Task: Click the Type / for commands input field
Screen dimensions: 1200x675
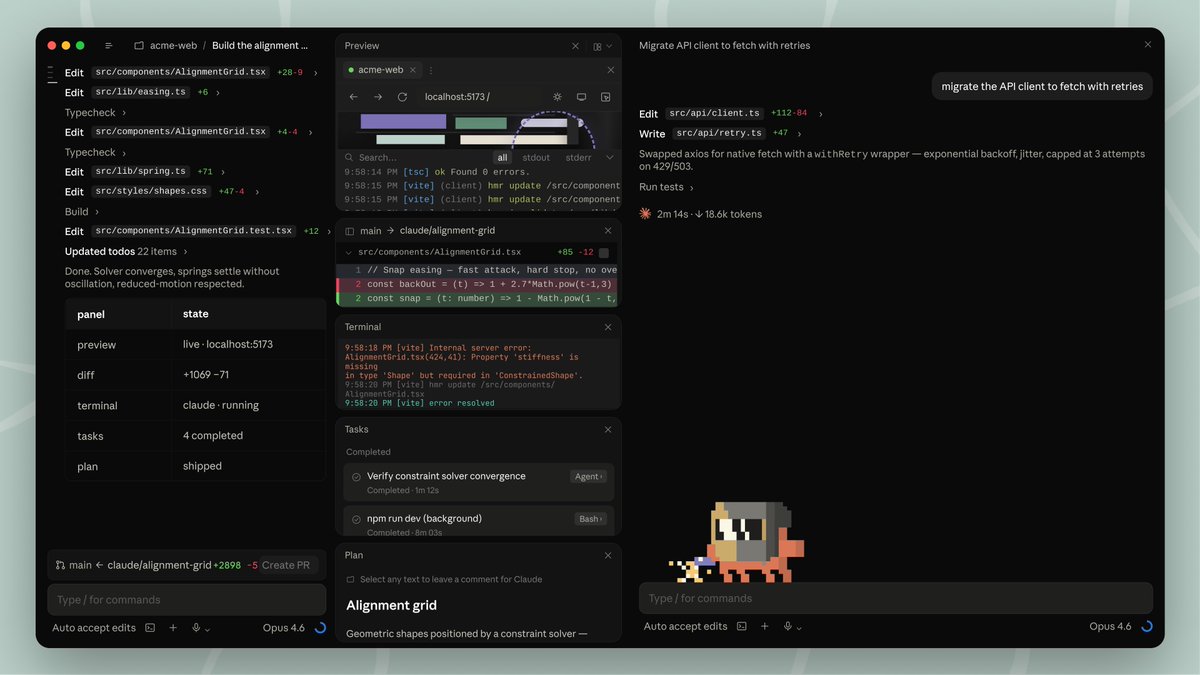Action: [x=186, y=598]
